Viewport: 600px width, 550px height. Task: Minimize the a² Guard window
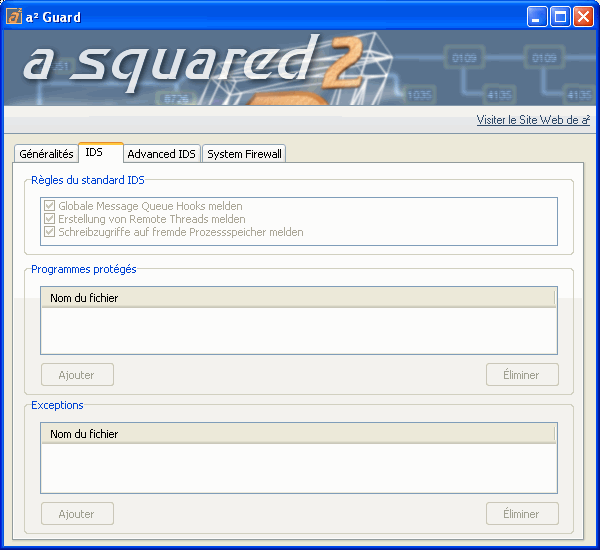(536, 17)
